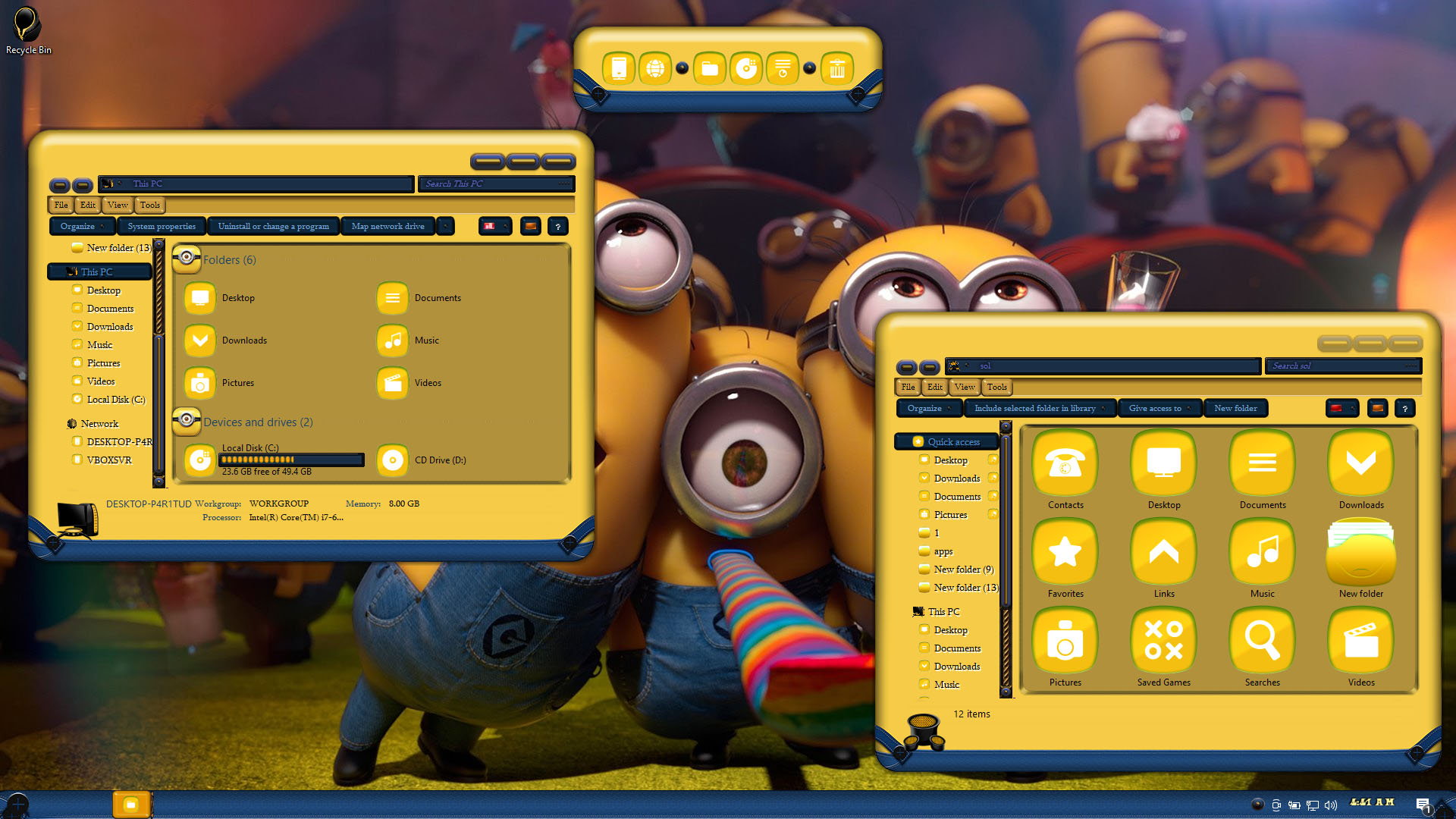
Task: Open the Saved Games folder icon
Action: [x=1163, y=641]
